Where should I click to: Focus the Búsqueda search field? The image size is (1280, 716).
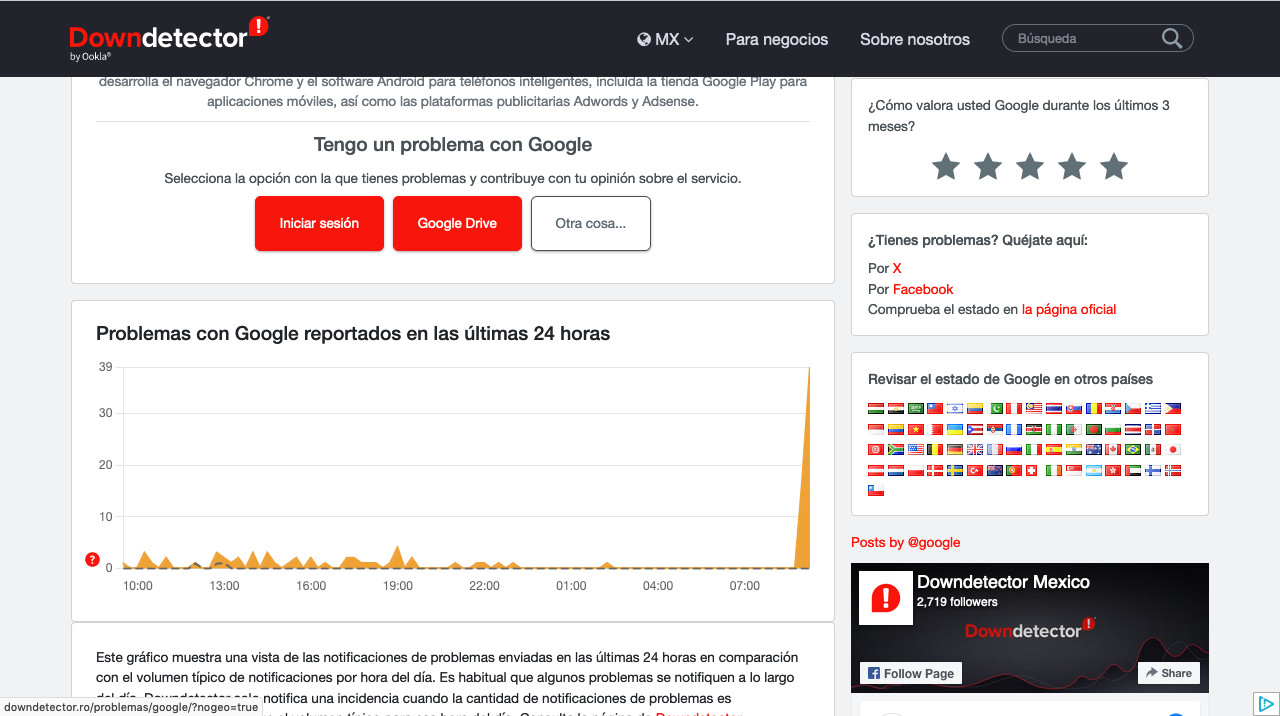point(1086,38)
